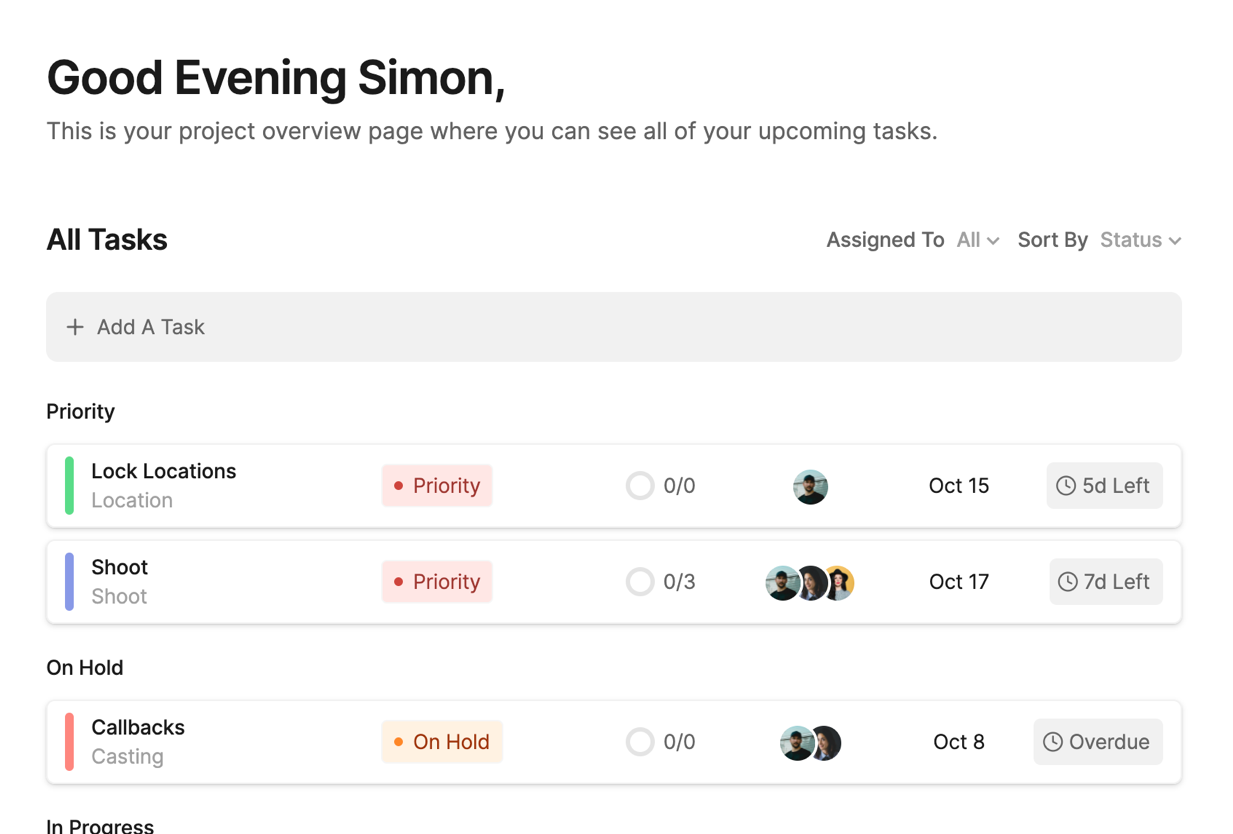1233x834 pixels.
Task: Click the red dot in Shoot's Priority tag
Action: [x=398, y=582]
